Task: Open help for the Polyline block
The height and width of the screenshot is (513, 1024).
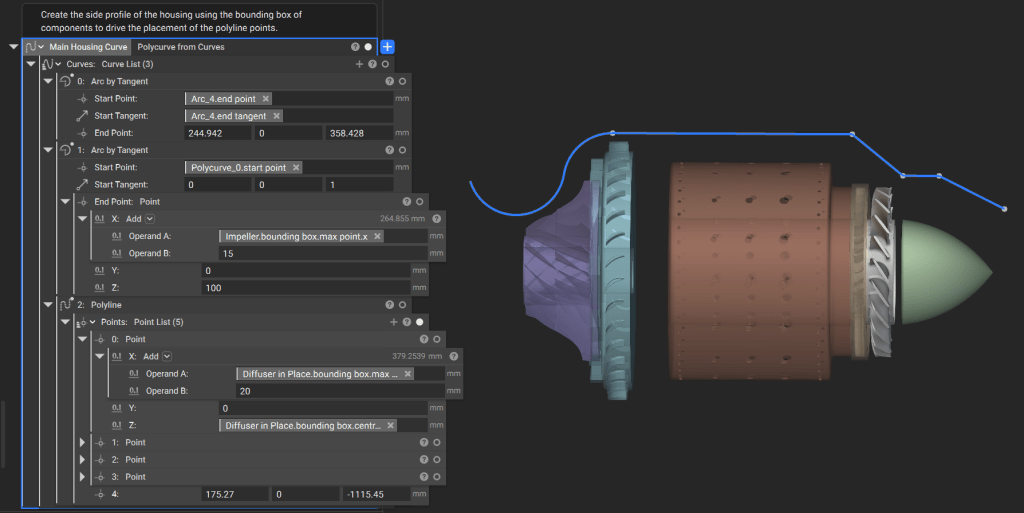Action: 390,304
